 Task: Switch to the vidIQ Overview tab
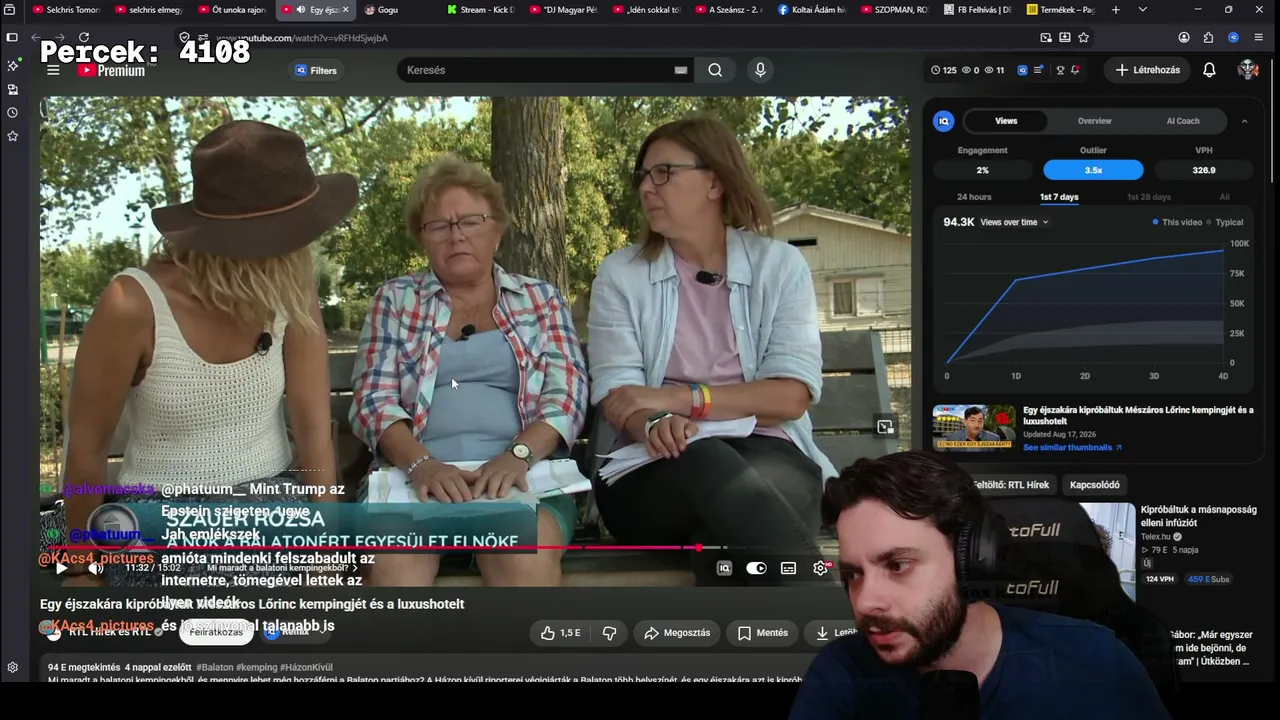(1094, 121)
